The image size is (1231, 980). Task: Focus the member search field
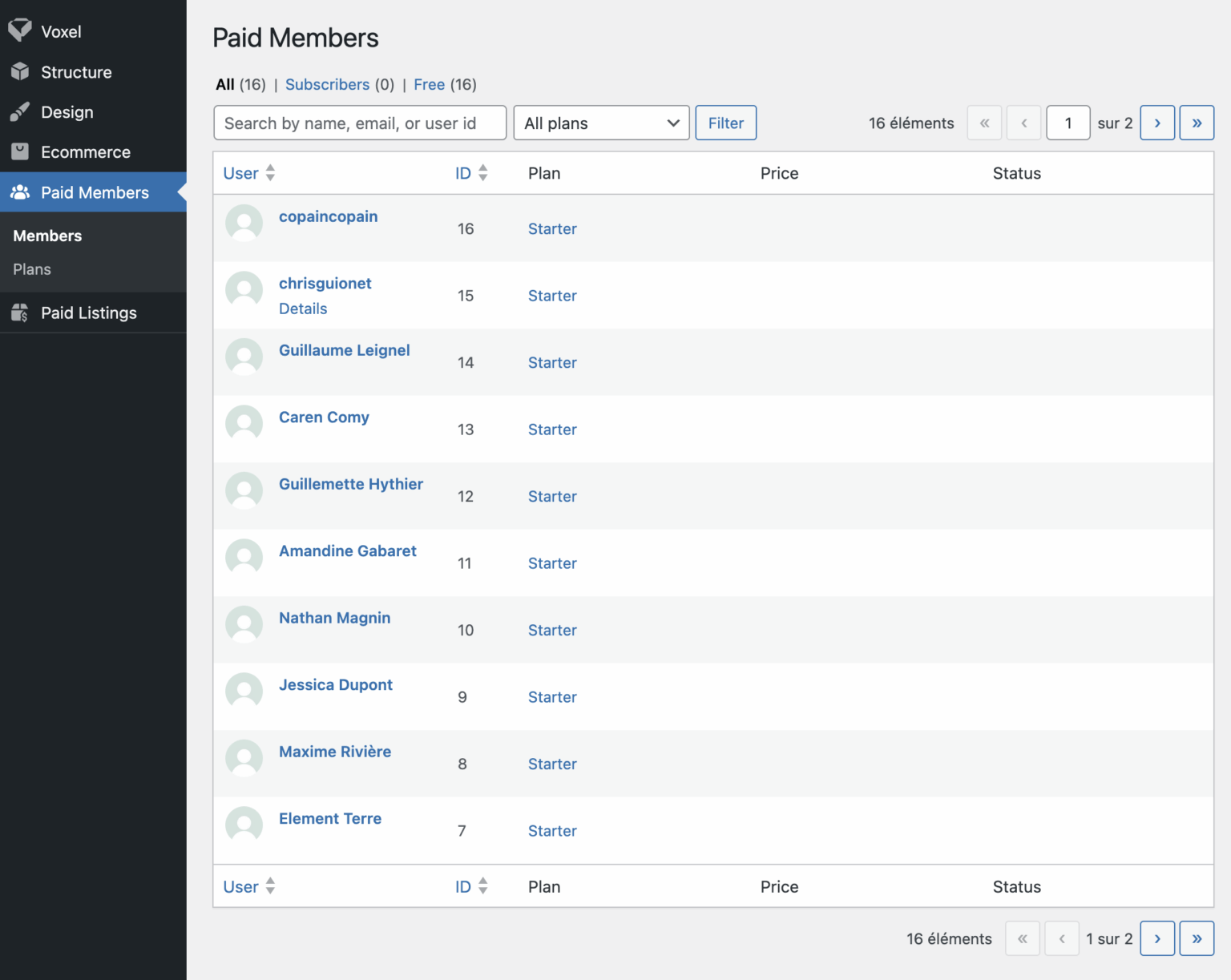coord(360,123)
